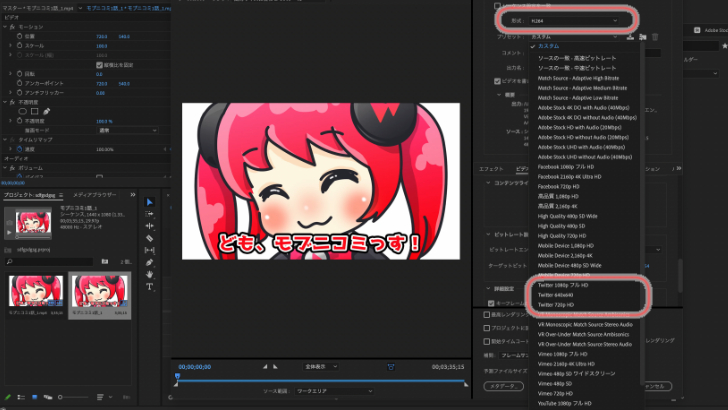Open the 全体表示 zoom dropdown

click(321, 367)
